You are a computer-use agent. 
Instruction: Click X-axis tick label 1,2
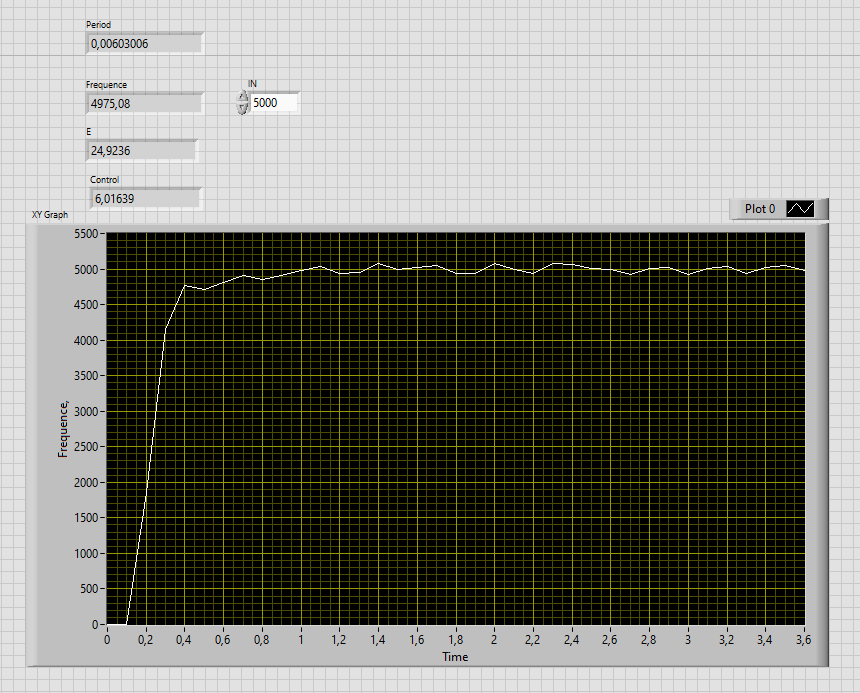pos(339,640)
